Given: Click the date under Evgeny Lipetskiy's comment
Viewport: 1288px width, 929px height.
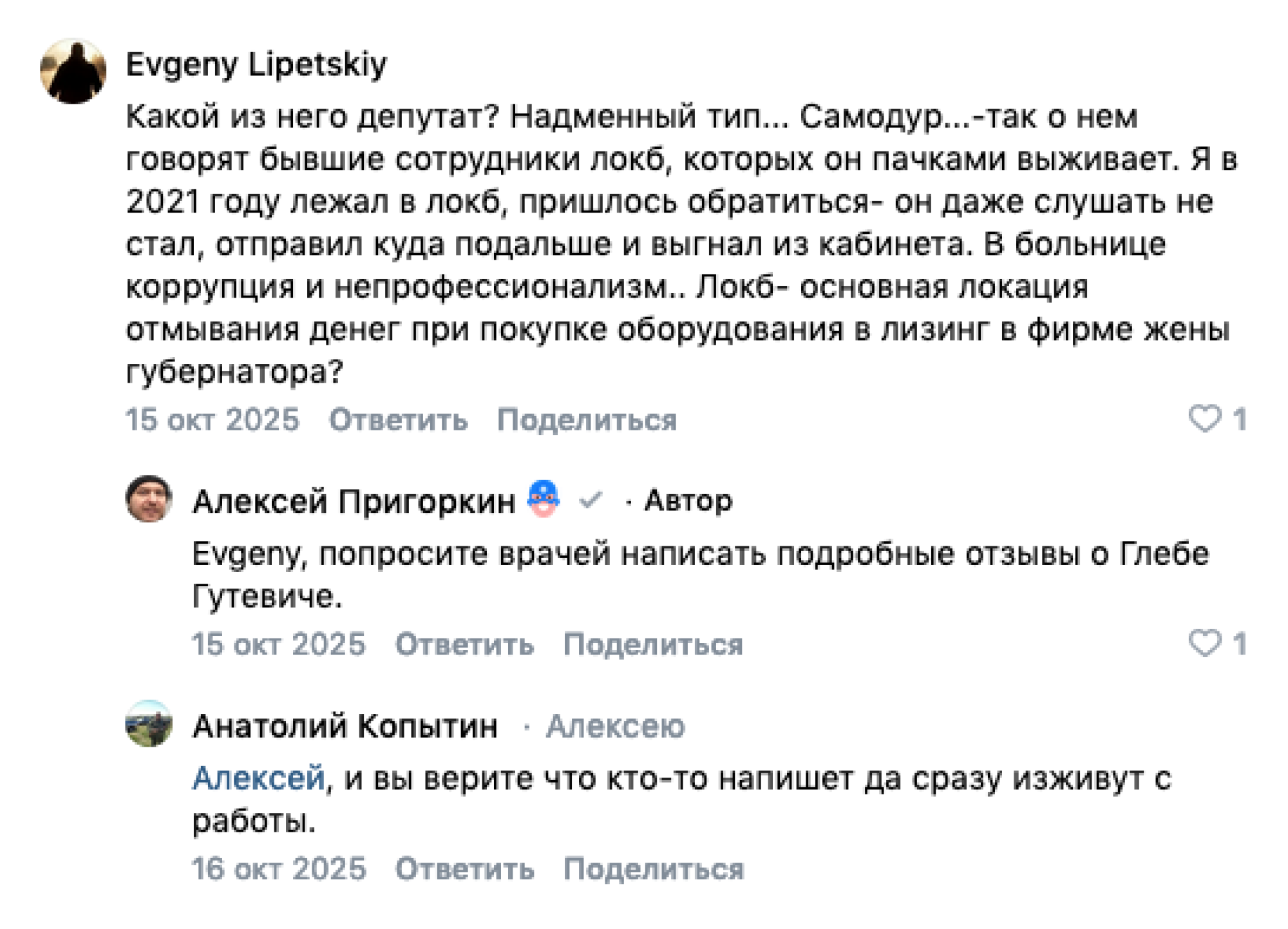Looking at the screenshot, I should (213, 420).
